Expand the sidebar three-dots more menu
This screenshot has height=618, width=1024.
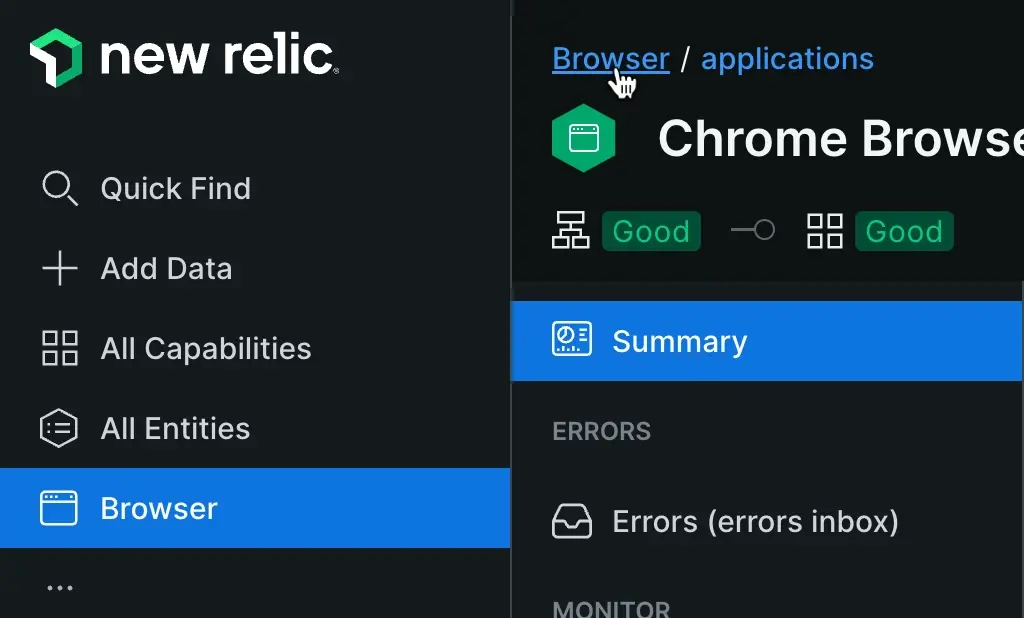coord(60,588)
